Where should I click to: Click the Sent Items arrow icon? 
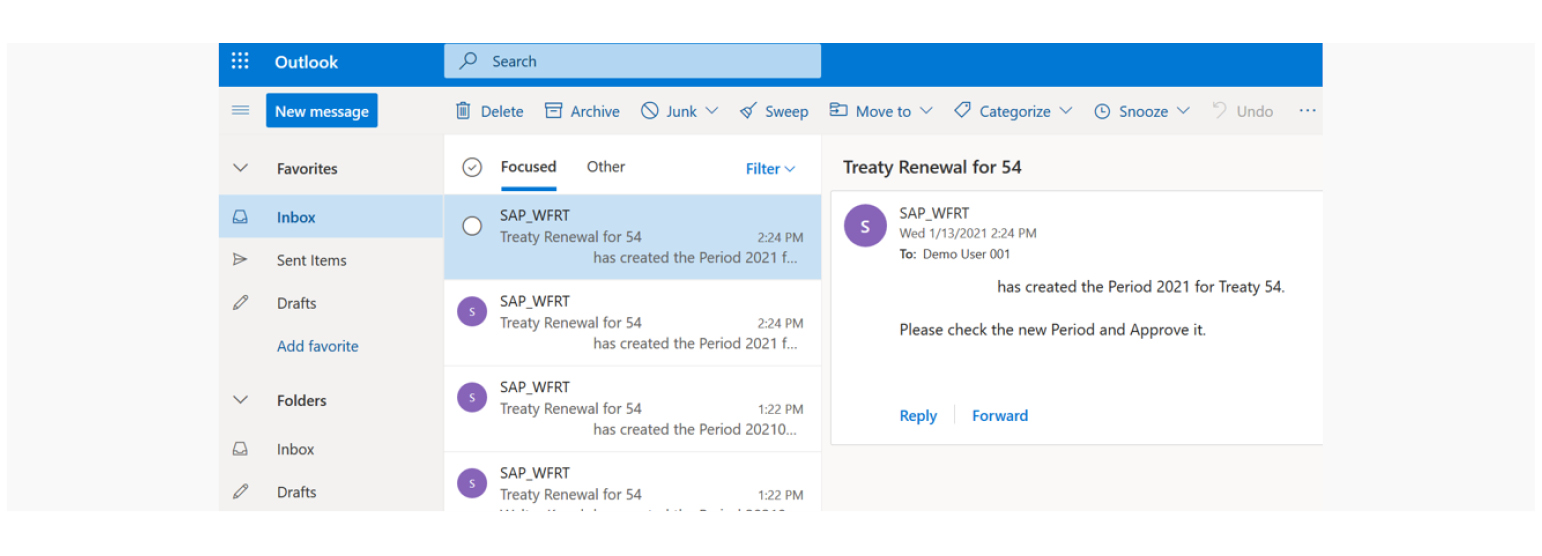[x=240, y=260]
